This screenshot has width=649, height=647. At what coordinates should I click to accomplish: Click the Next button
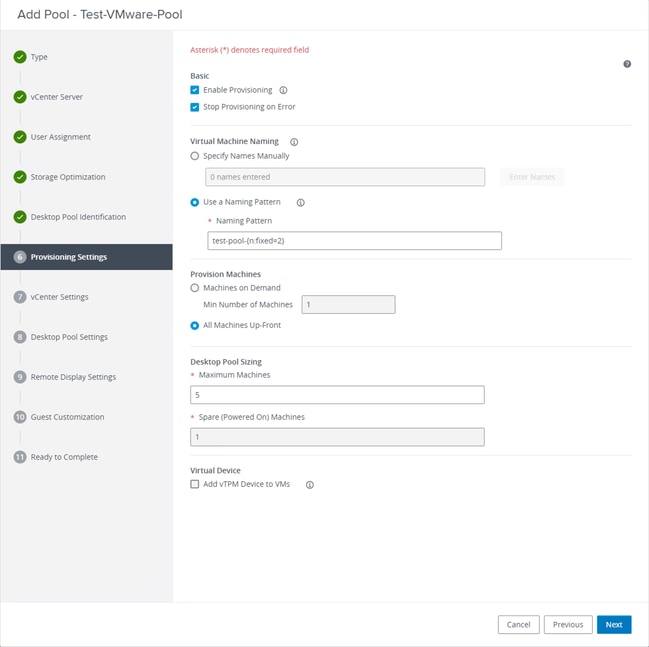[x=614, y=624]
